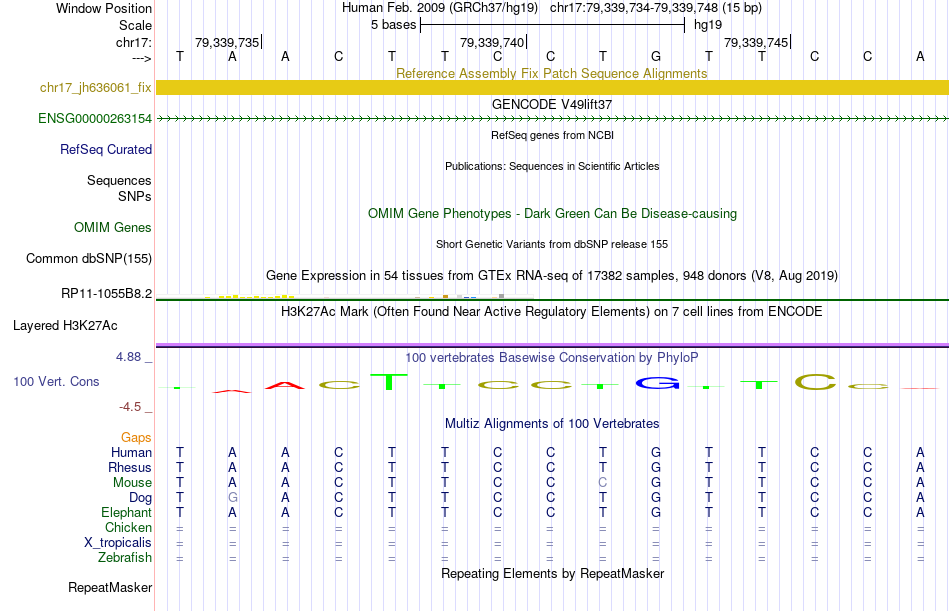Click the Scale ruler label

[136, 25]
